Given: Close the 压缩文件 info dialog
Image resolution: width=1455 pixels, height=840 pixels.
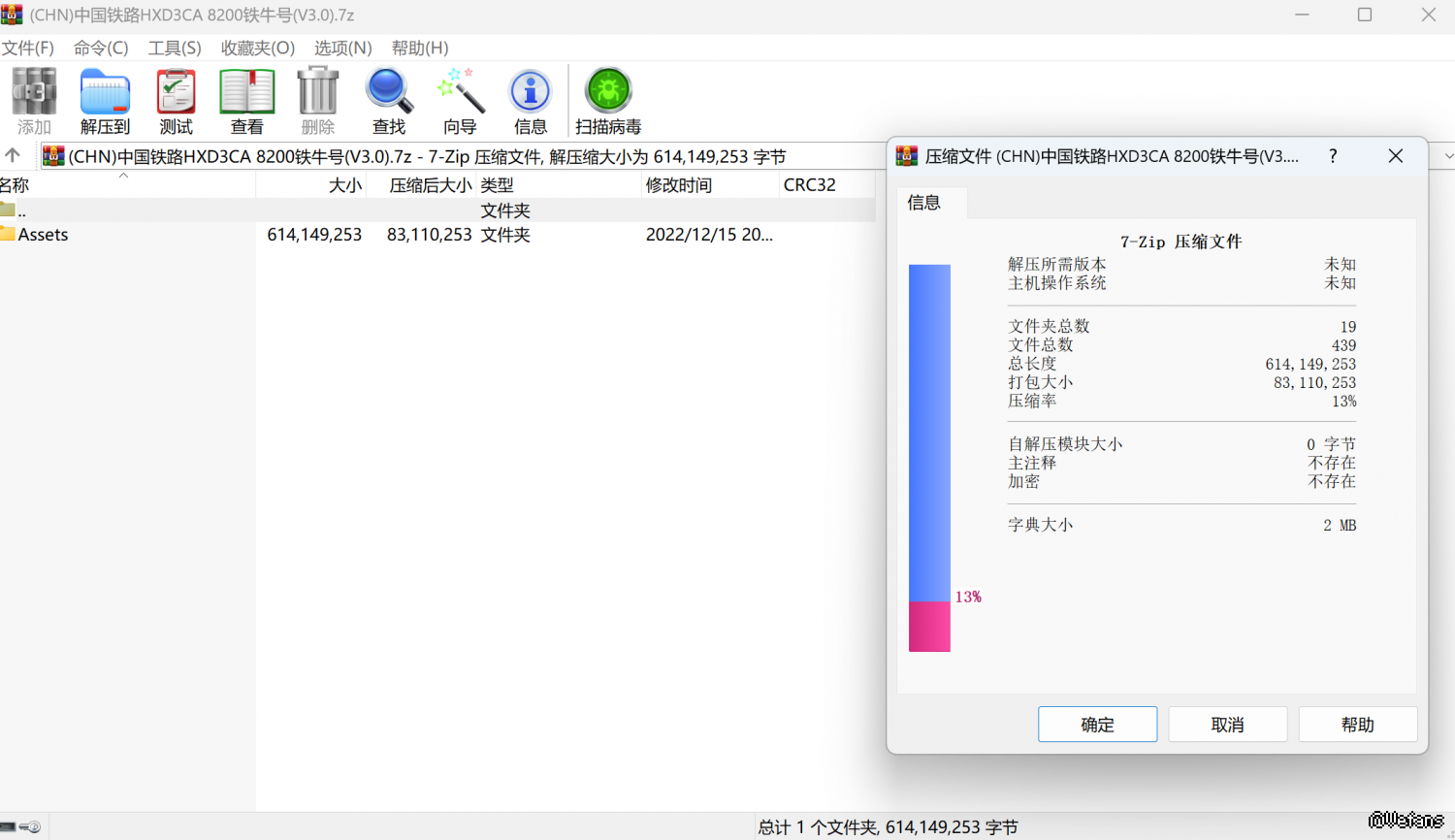Looking at the screenshot, I should click(1396, 156).
